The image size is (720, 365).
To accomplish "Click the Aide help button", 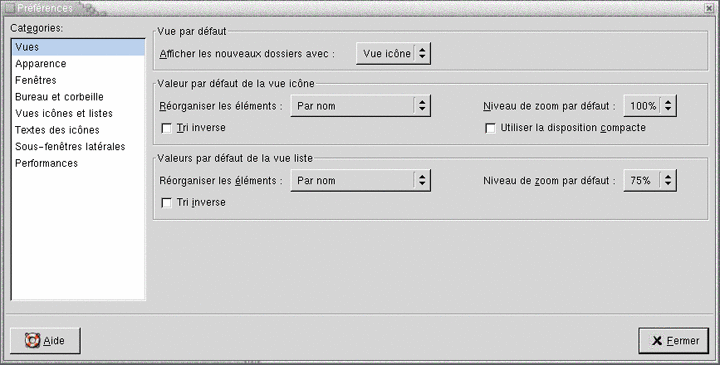I will 45,341.
